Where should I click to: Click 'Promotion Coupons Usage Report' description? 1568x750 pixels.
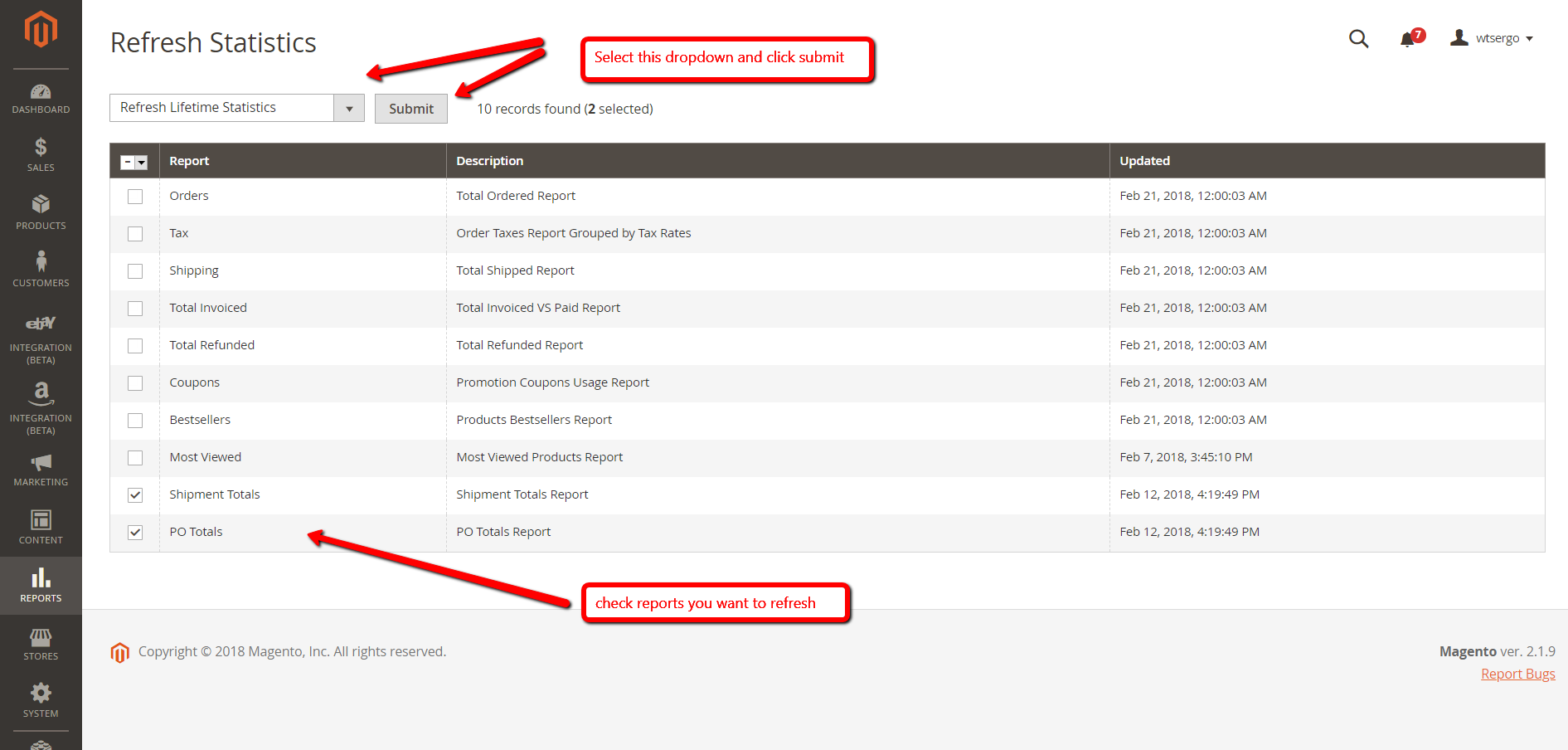tap(553, 382)
